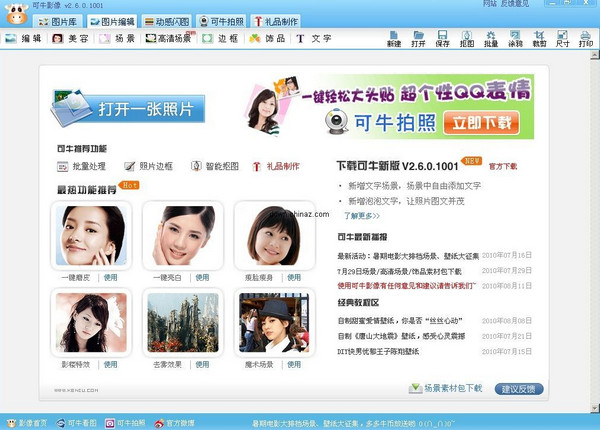Switch to the 图片编辑 tab

(112, 21)
